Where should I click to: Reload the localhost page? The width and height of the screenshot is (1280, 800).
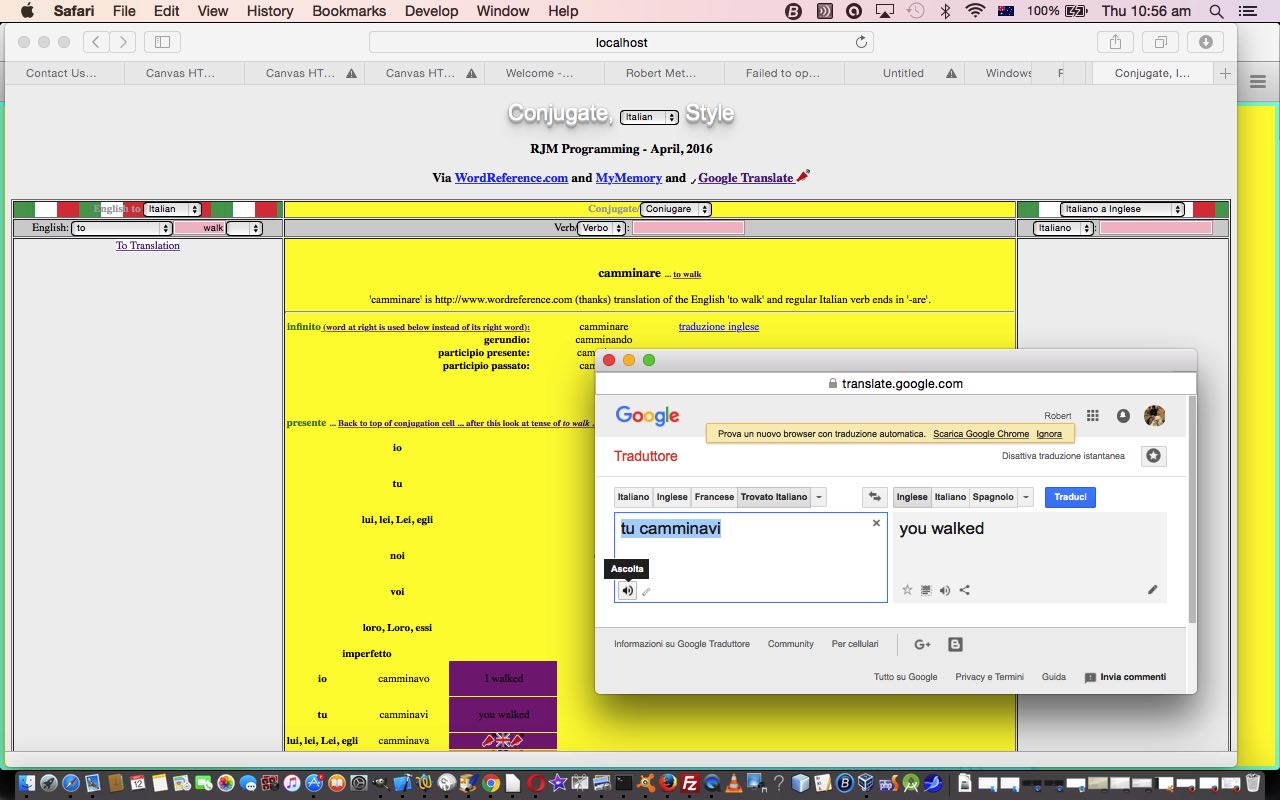pos(861,42)
